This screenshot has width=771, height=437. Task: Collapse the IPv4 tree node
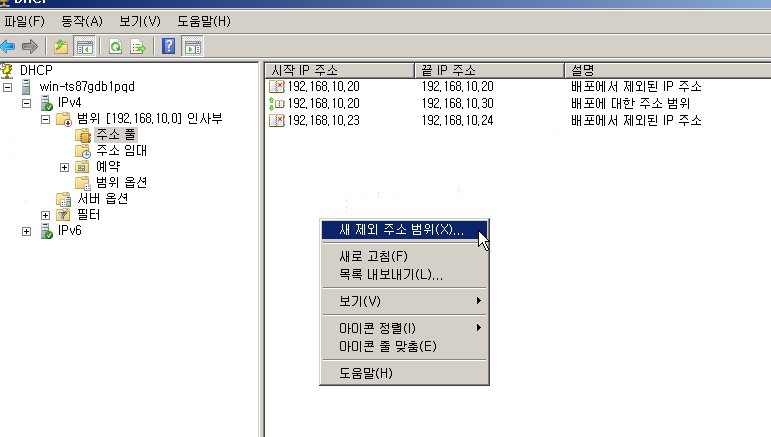(27, 104)
